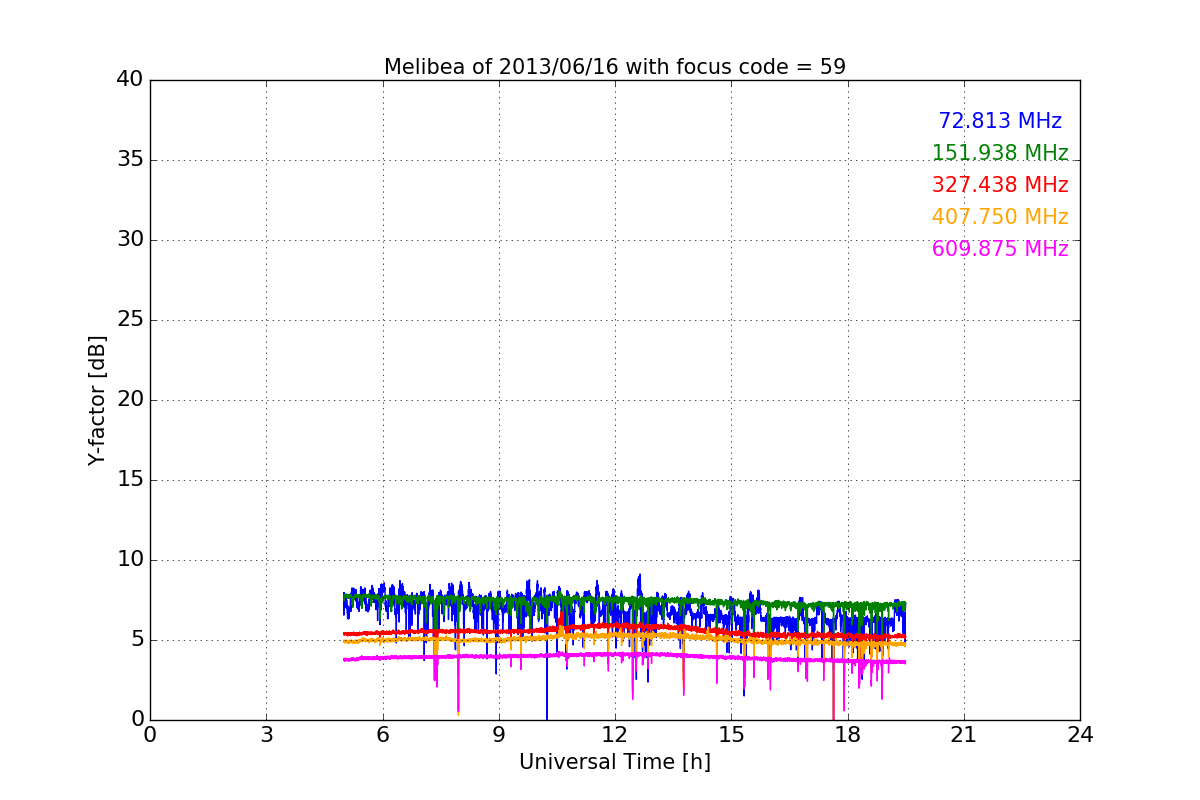1200x800 pixels.
Task: Click the 21 tick label on the time axis
Action: pos(963,735)
